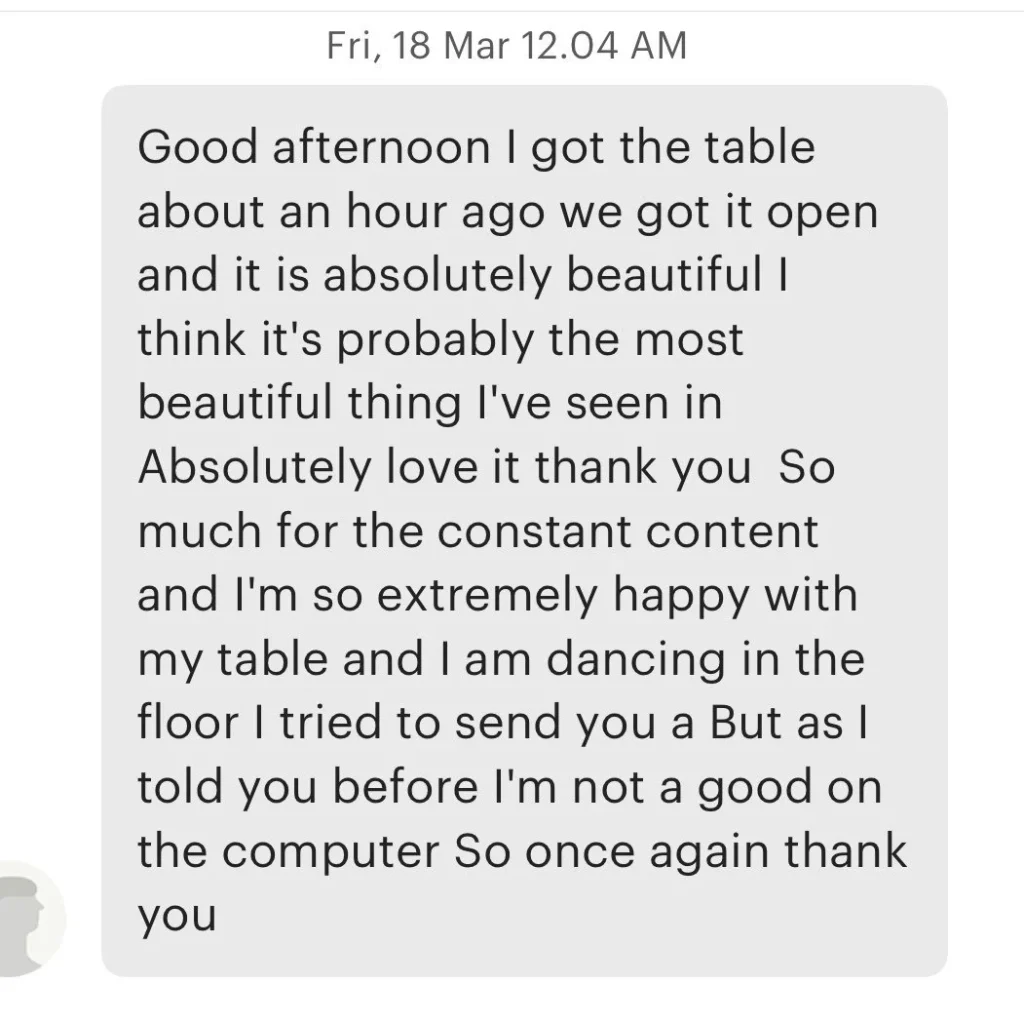The height and width of the screenshot is (1024, 1024).
Task: Tap the line "think it's probably the most"
Action: (x=440, y=340)
